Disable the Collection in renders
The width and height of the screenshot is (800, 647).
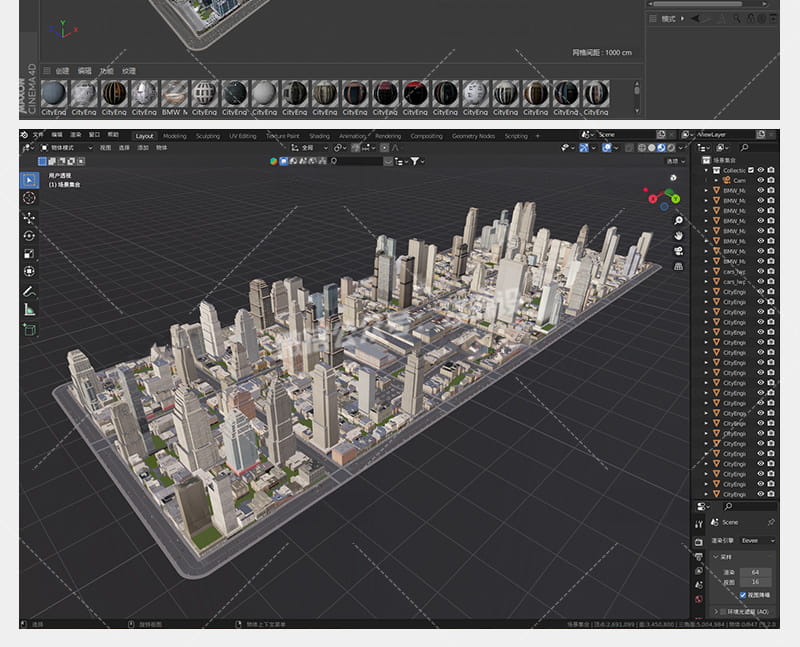click(x=771, y=170)
